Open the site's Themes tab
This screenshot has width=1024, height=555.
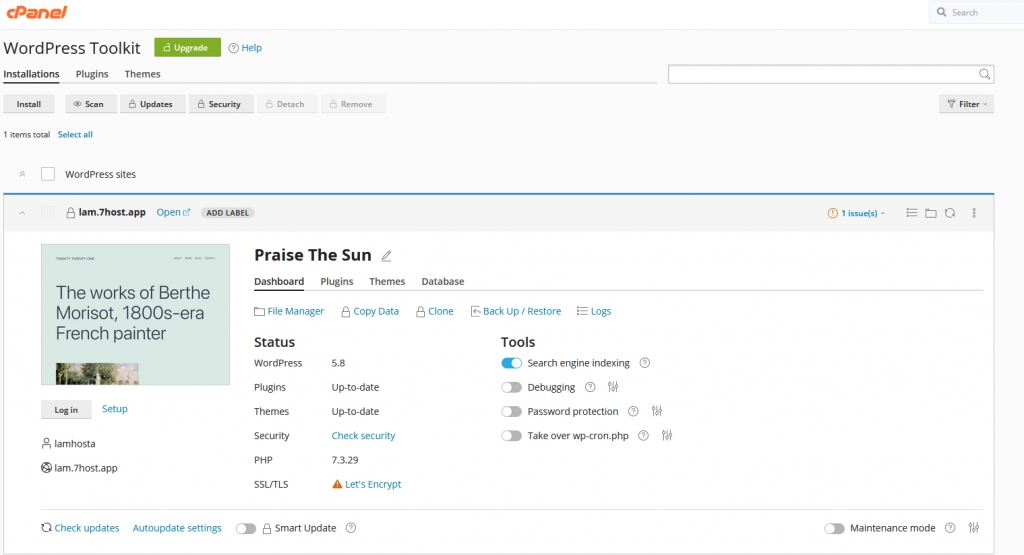pos(387,281)
